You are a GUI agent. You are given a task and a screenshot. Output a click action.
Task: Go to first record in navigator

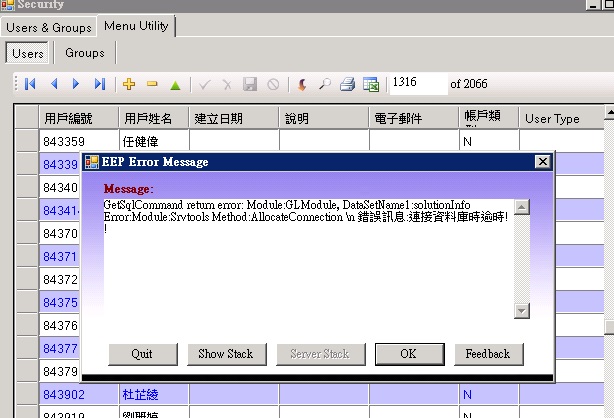click(x=30, y=85)
